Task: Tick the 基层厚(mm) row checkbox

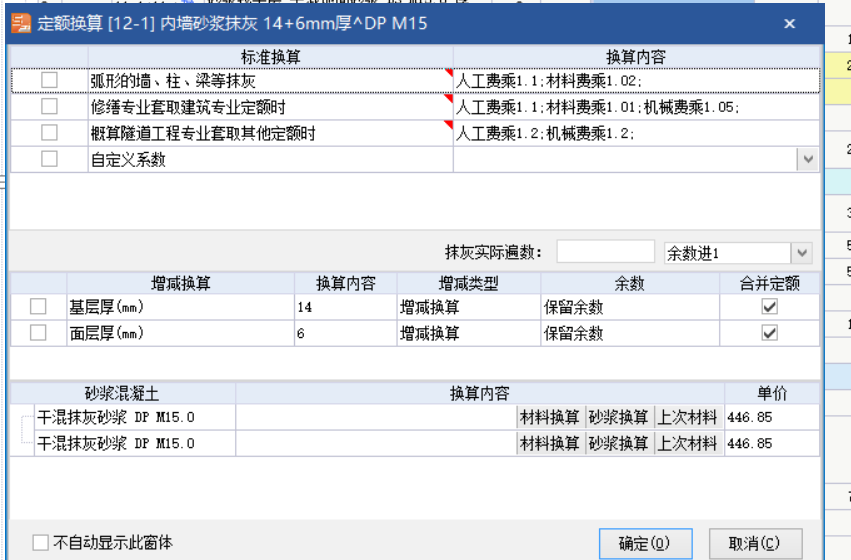Action: point(38,307)
